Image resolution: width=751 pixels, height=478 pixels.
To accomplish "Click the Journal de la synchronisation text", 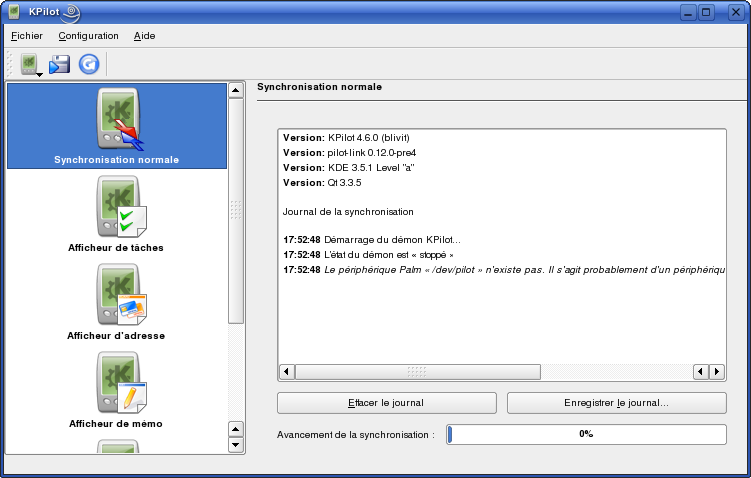I will (348, 212).
